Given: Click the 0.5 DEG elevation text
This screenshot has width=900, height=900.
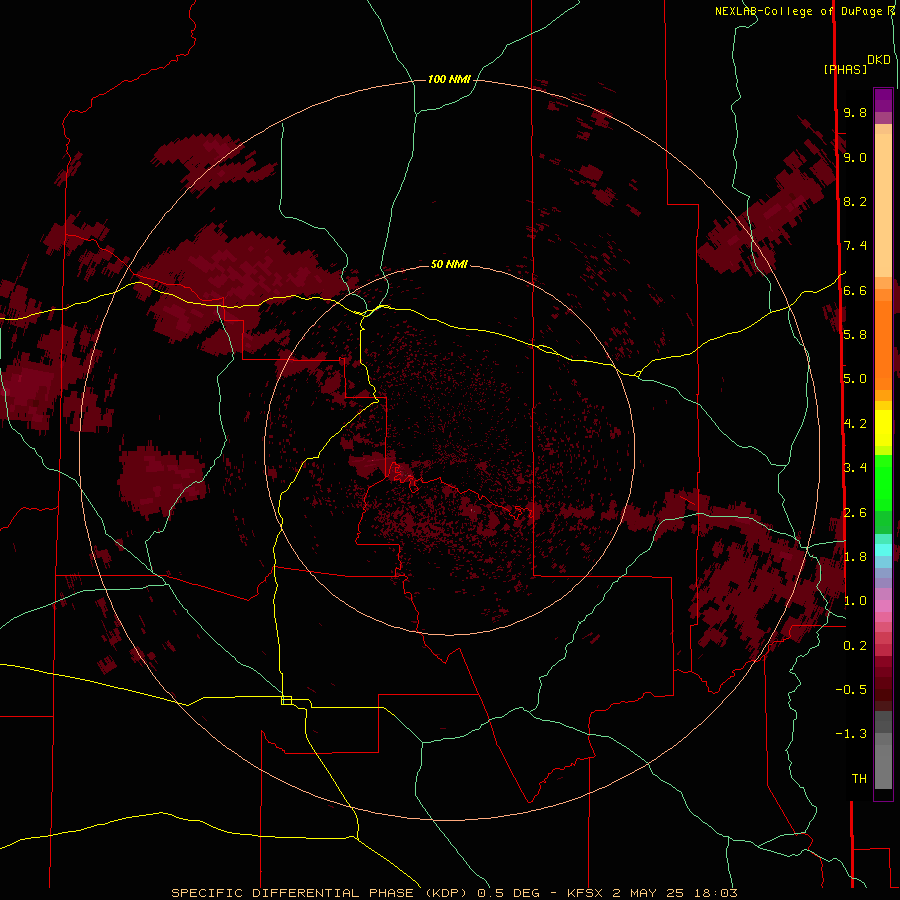Looking at the screenshot, I should click(509, 893).
